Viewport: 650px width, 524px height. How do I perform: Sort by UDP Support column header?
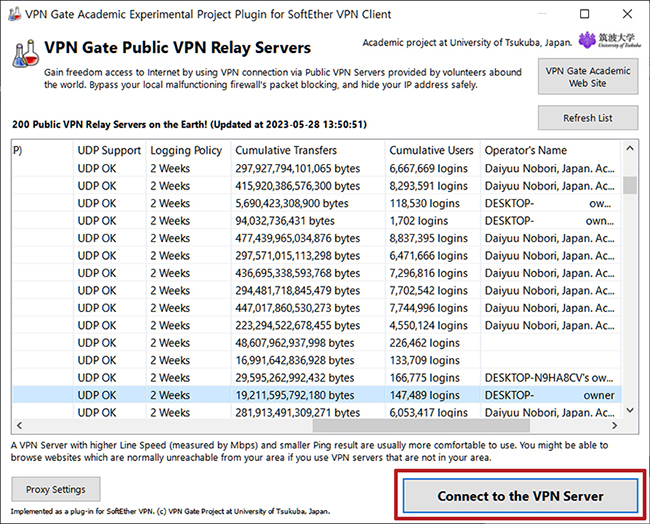click(109, 150)
